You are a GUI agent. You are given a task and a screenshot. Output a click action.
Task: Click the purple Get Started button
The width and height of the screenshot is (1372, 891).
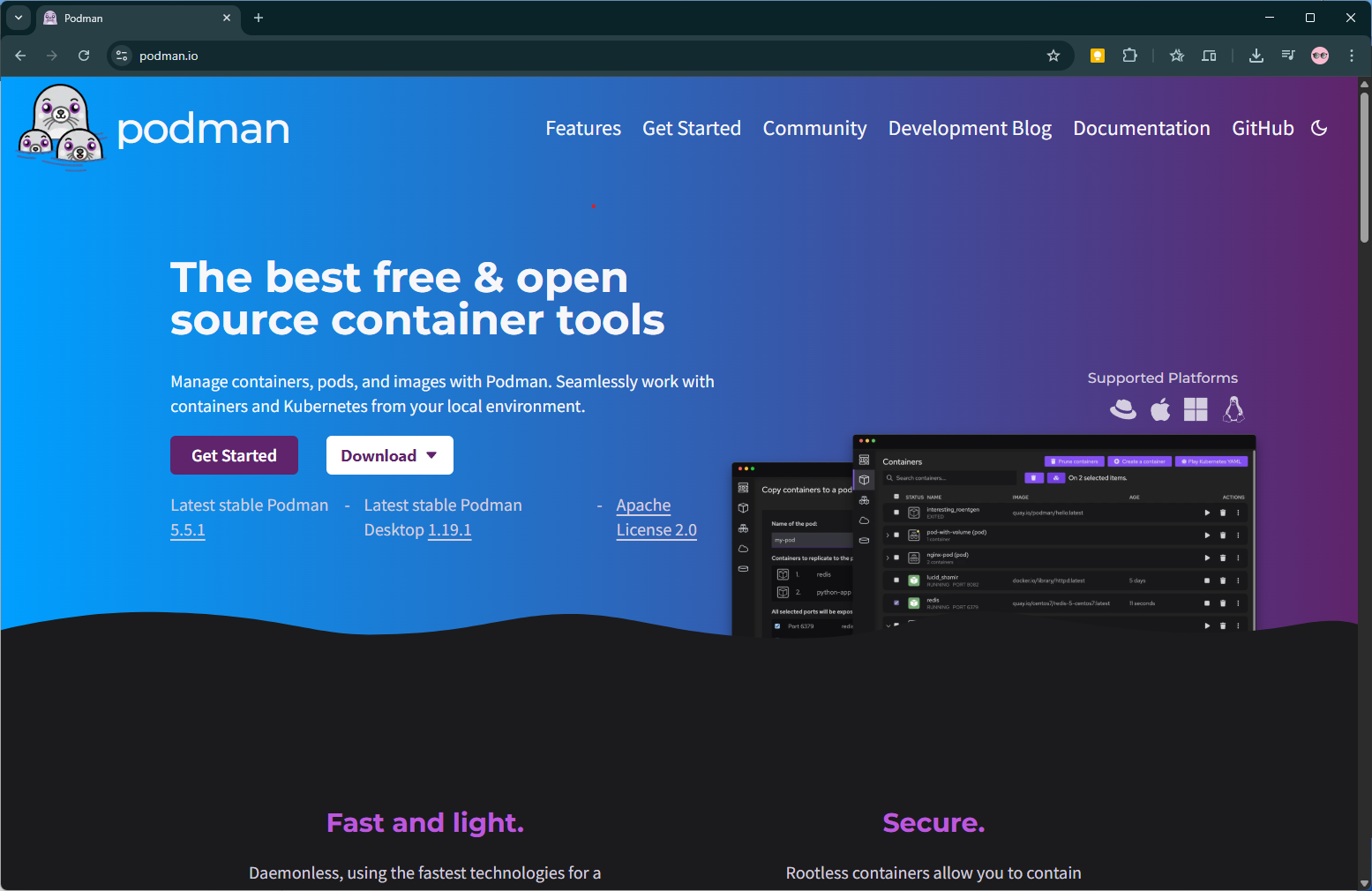(234, 455)
